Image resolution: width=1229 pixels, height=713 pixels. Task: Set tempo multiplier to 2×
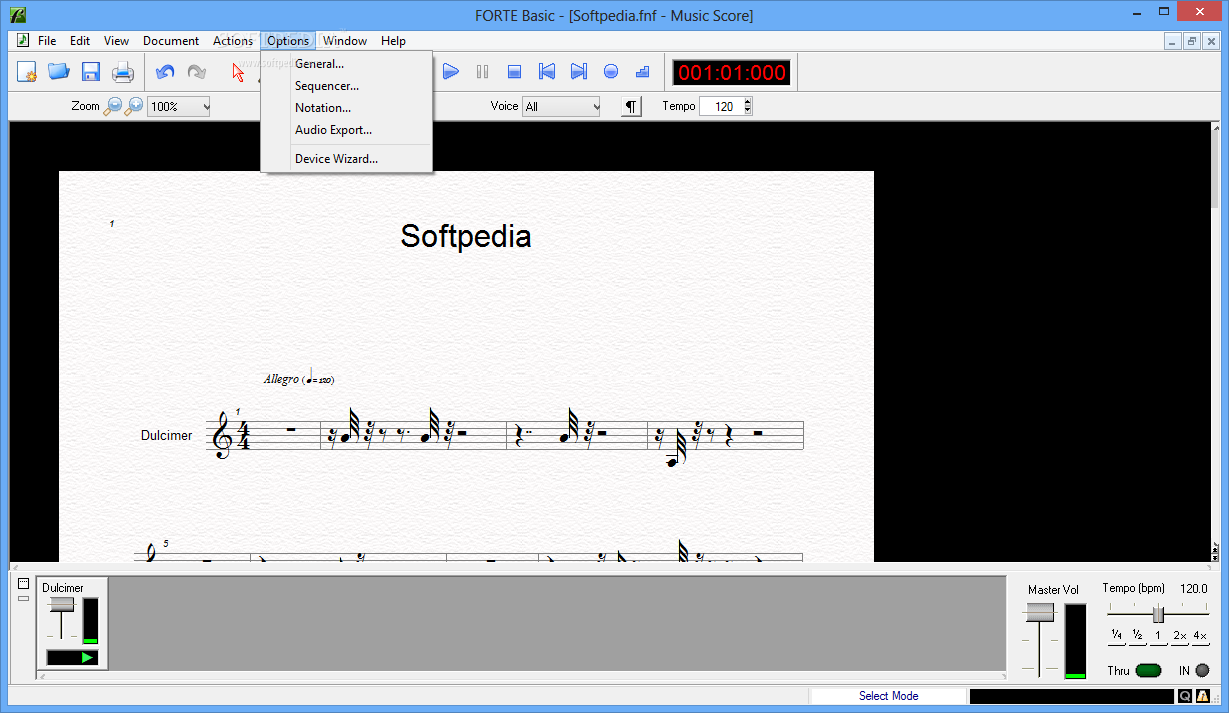[1180, 636]
